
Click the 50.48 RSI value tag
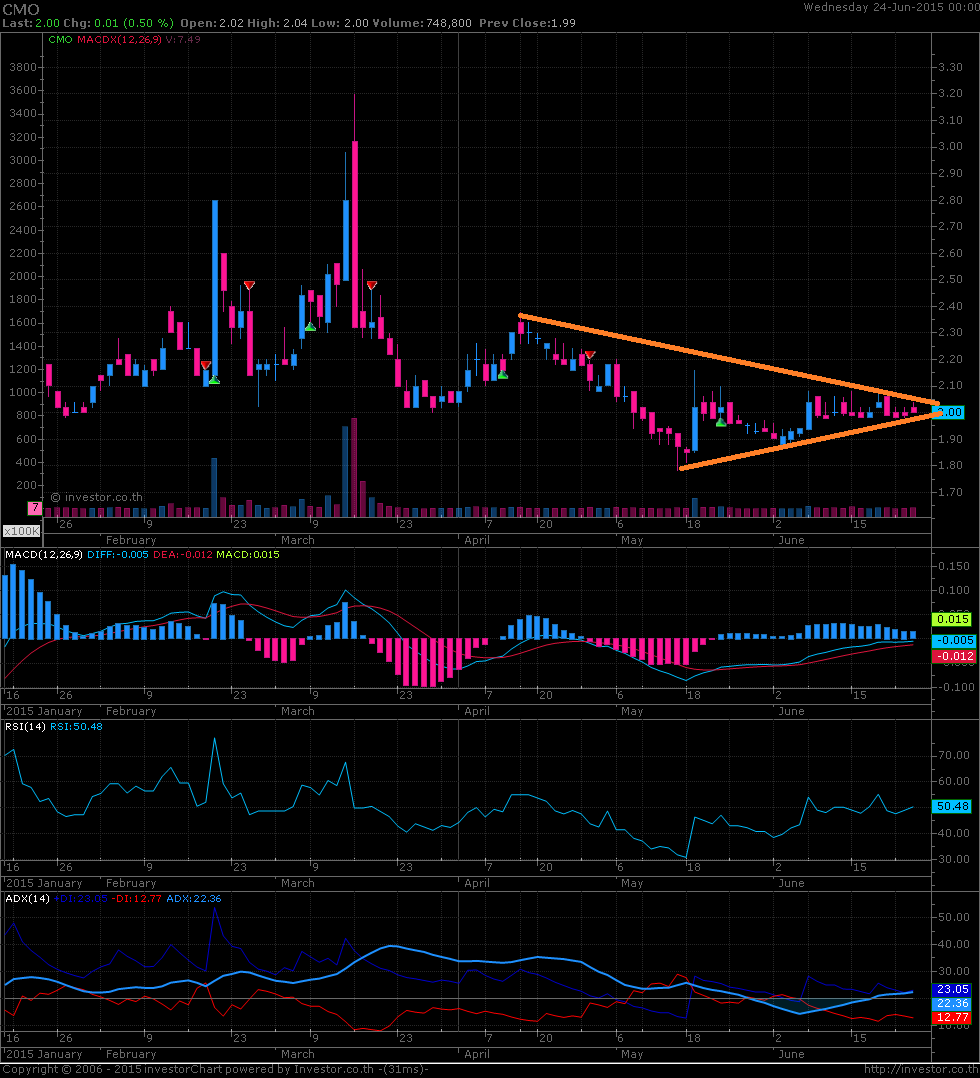click(952, 806)
